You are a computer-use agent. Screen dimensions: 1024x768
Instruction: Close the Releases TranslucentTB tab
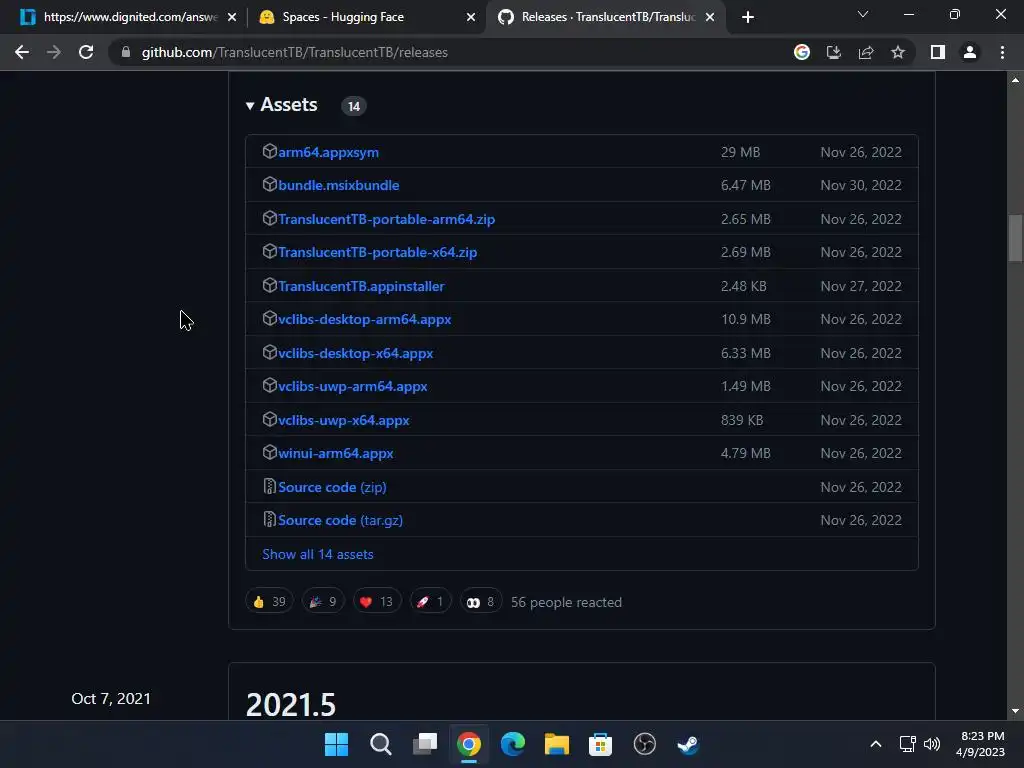pos(710,18)
